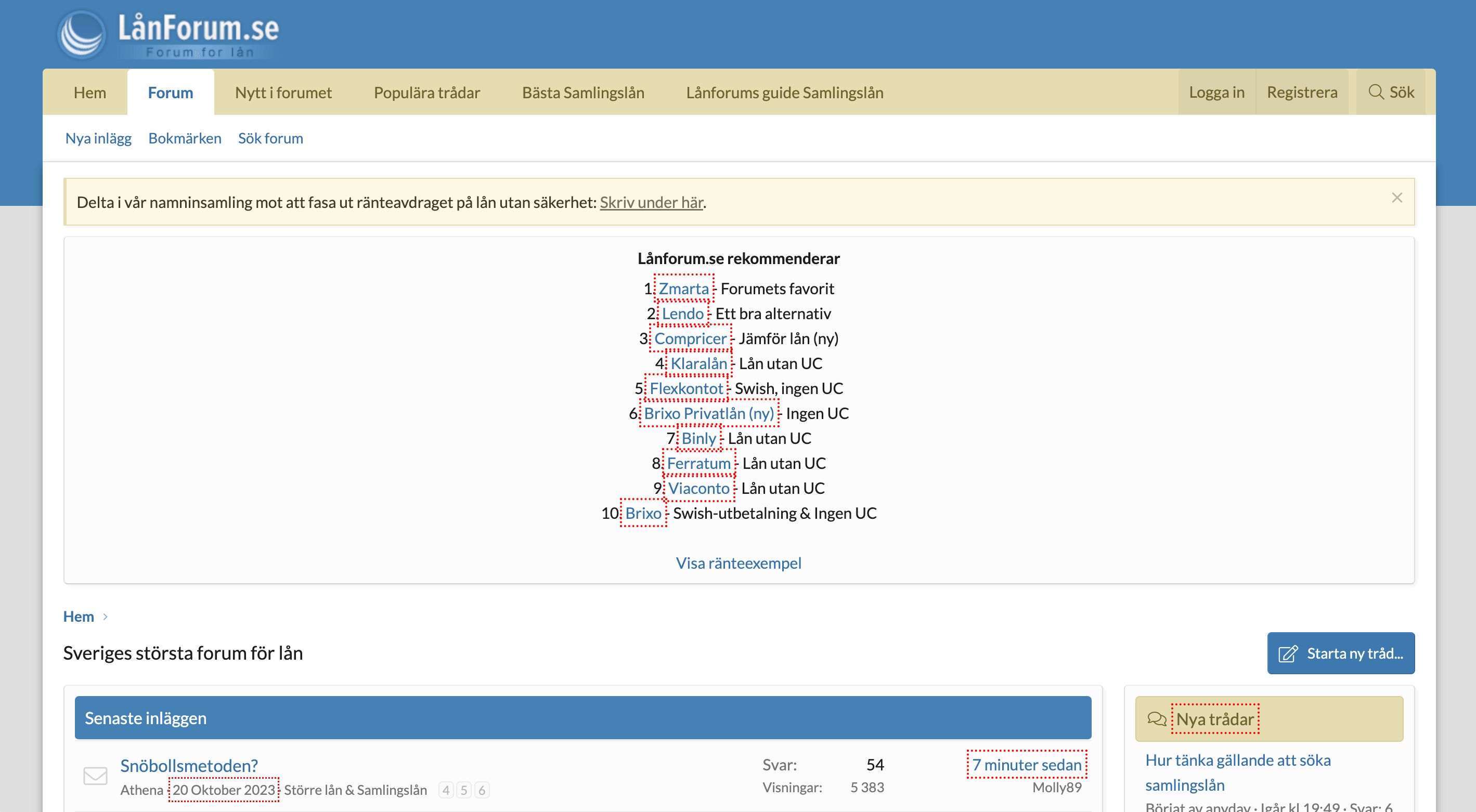Select the '5 383' views count text

(867, 788)
